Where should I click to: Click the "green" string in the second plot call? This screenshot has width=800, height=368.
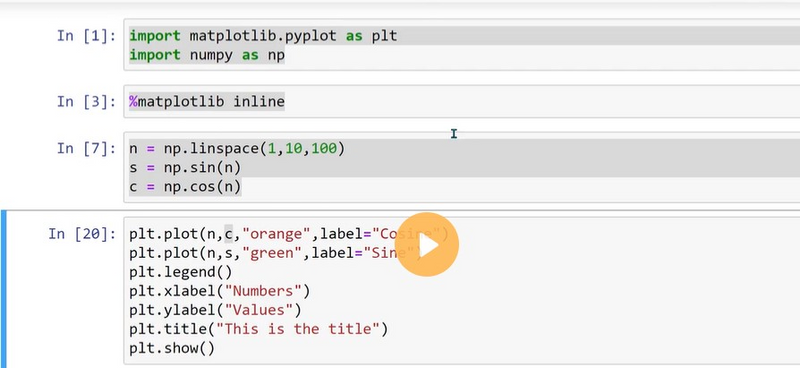click(272, 253)
